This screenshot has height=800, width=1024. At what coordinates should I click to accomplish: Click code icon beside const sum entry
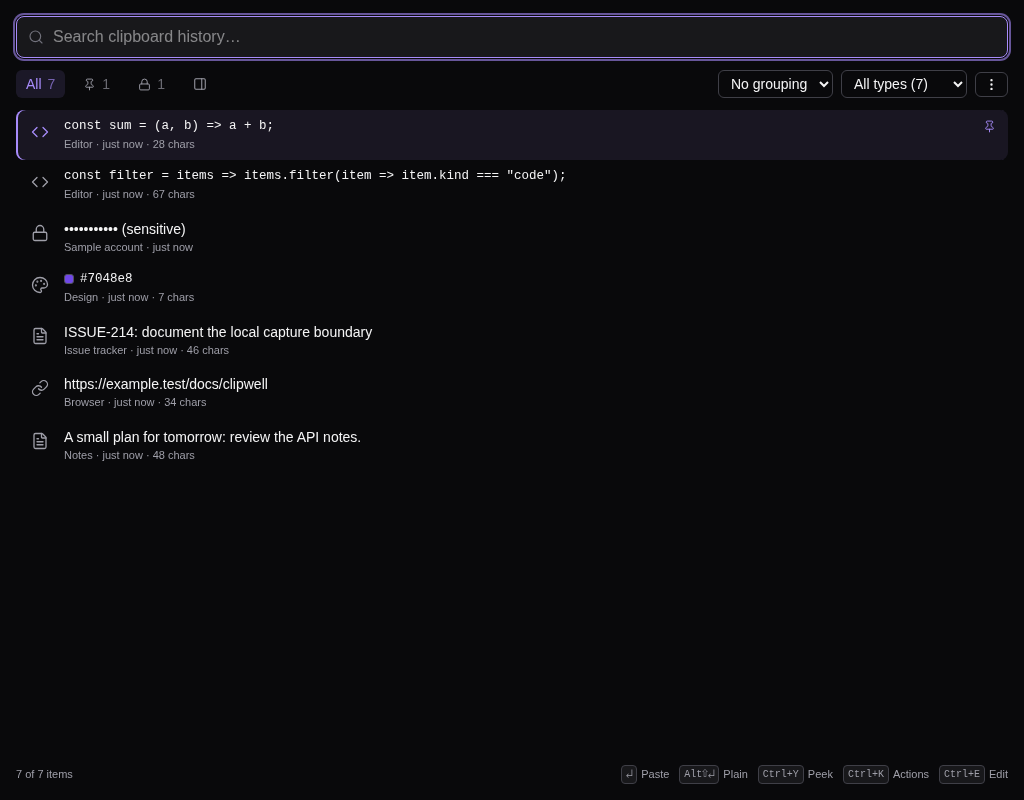pyautogui.click(x=40, y=132)
